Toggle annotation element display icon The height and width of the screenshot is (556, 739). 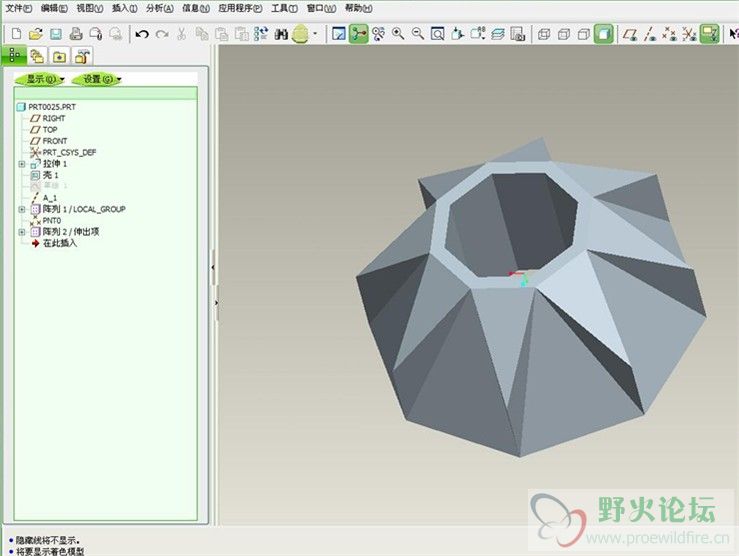(x=709, y=34)
